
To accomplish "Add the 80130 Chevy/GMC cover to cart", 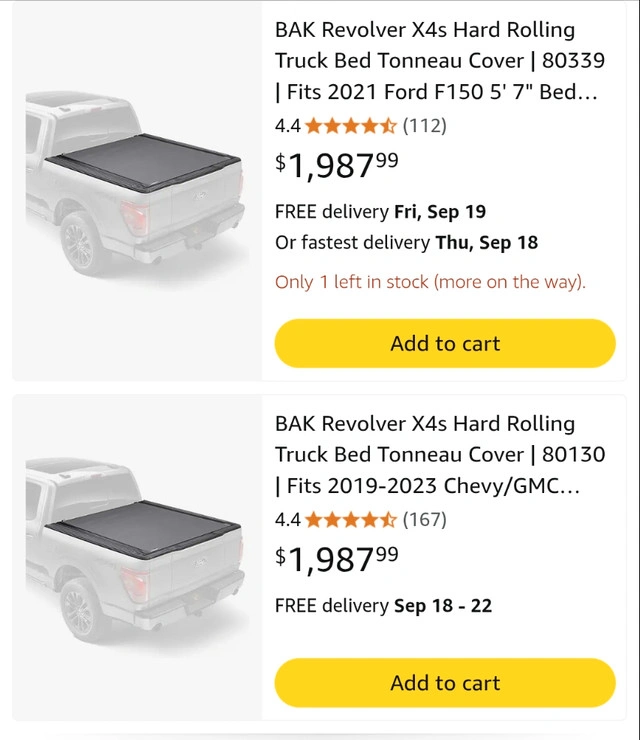I will coord(445,684).
